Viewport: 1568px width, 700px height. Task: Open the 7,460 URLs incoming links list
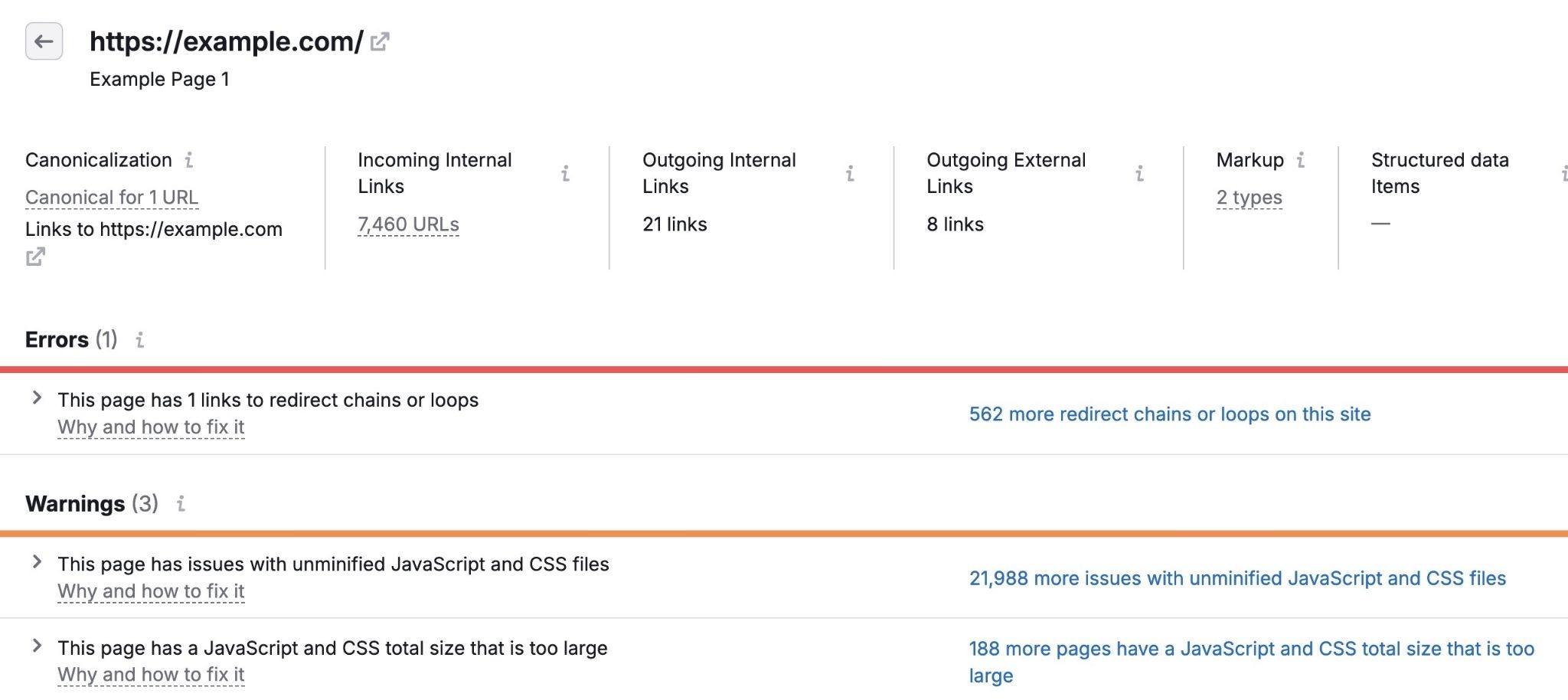point(408,224)
